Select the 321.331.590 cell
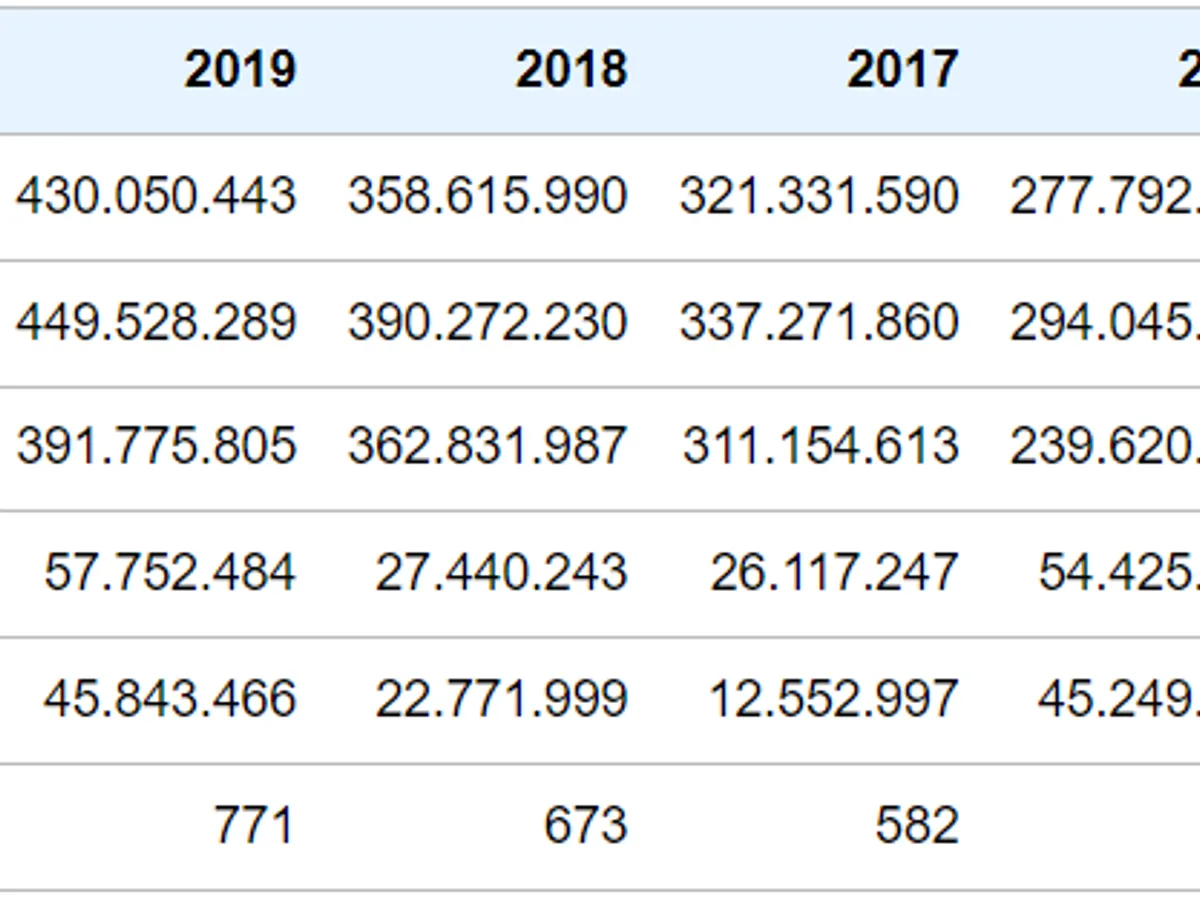The width and height of the screenshot is (1200, 900). (x=819, y=196)
